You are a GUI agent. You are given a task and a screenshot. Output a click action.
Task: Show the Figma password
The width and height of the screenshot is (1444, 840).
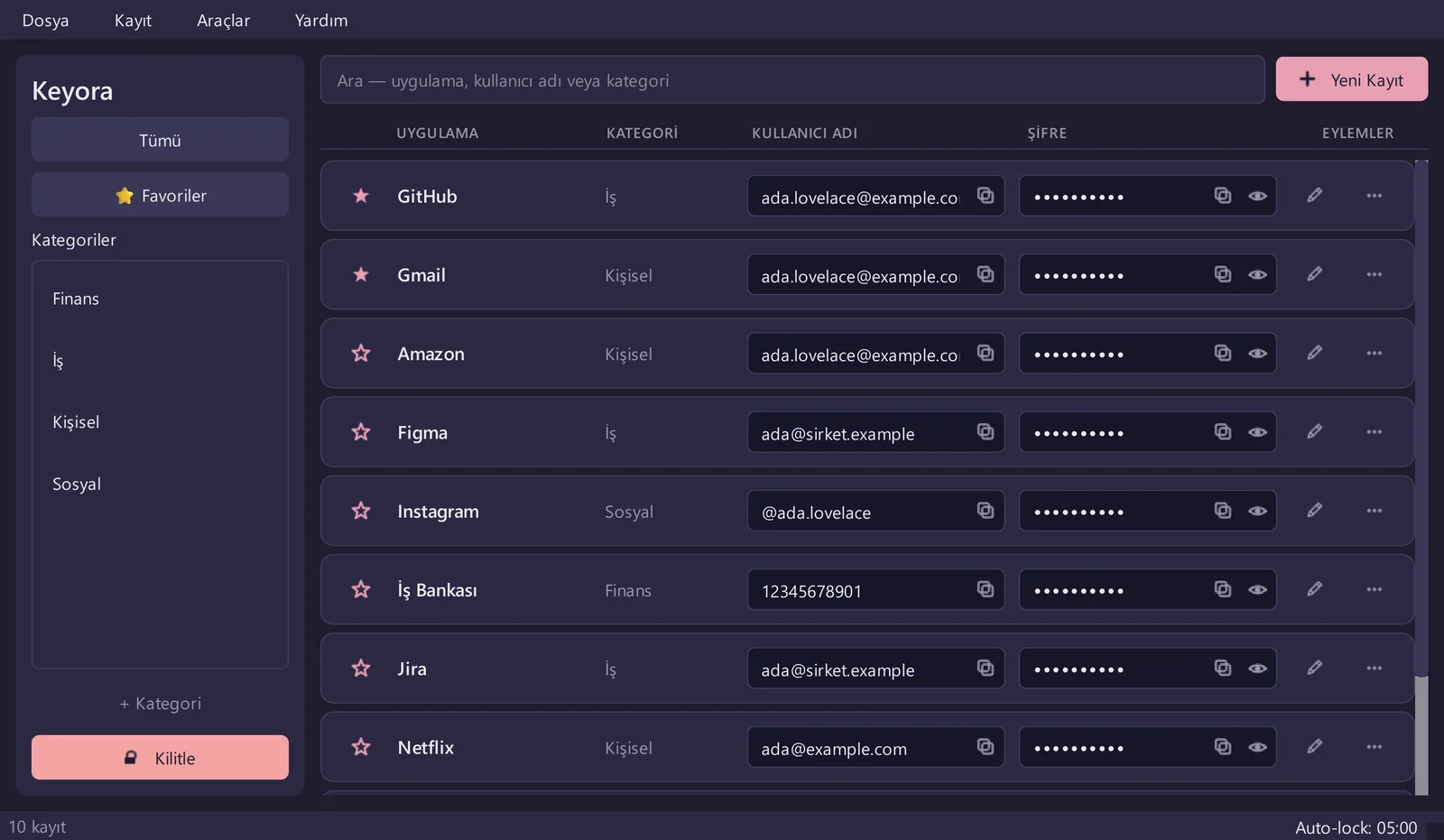point(1257,432)
